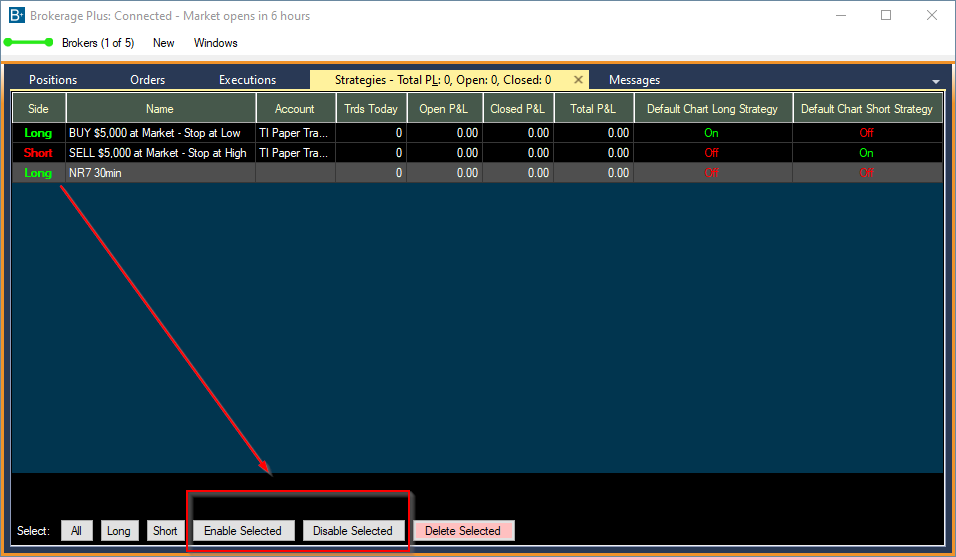Image resolution: width=956 pixels, height=557 pixels.
Task: Toggle Default Chart Long Strategy Off for SELL row
Action: pos(712,153)
